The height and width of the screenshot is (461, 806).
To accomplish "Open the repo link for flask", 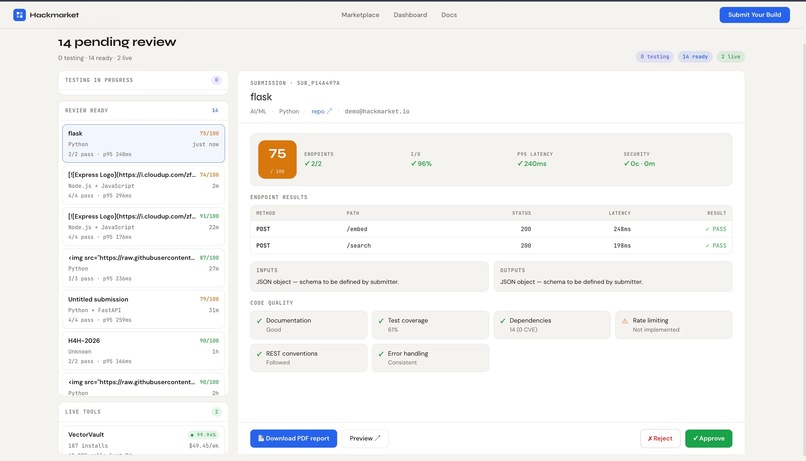I will point(318,111).
